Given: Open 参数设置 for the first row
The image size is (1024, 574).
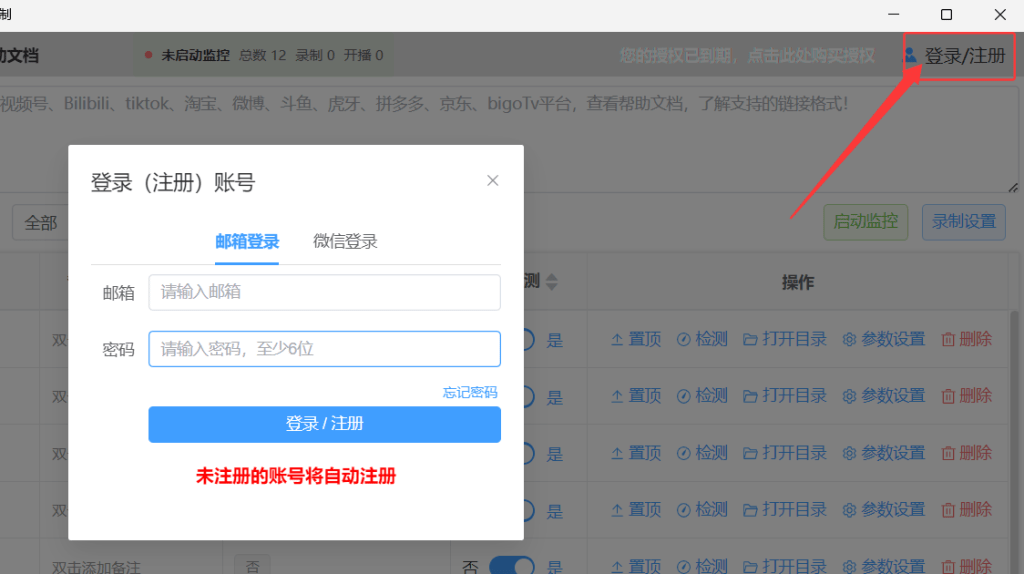Looking at the screenshot, I should point(884,340).
